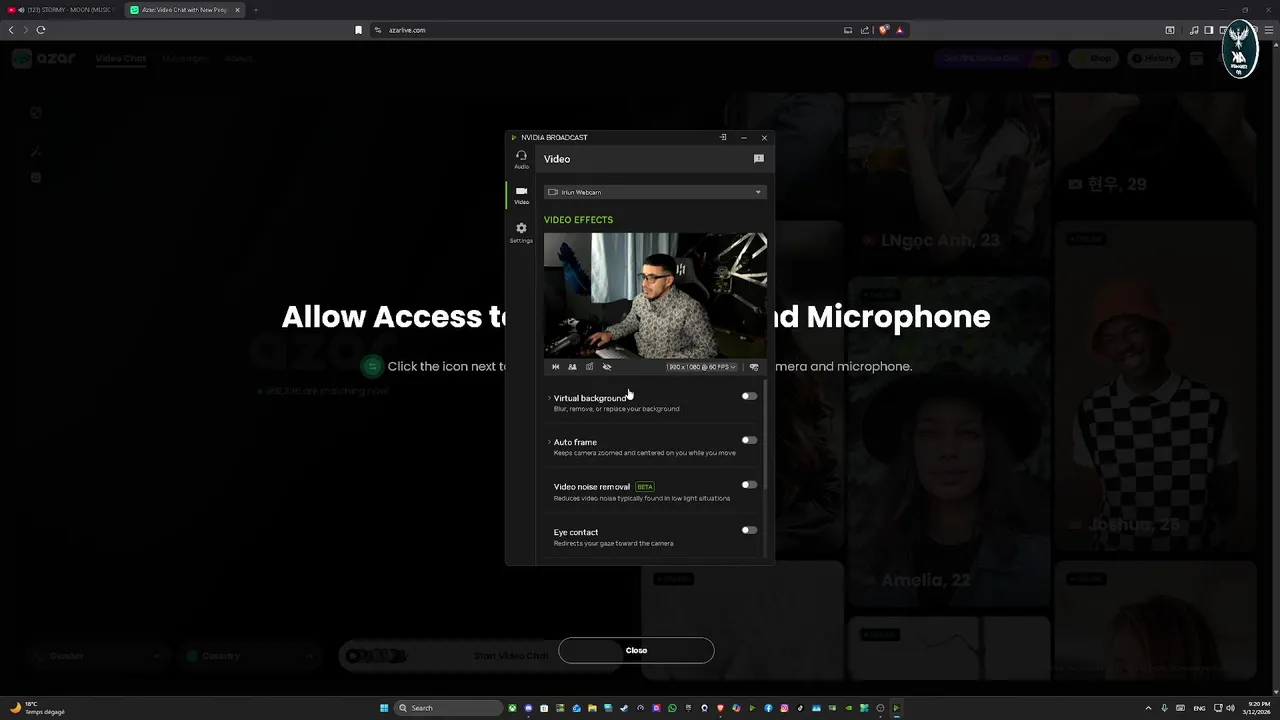Click the exit arrow icon in NVIDIA Broadcast title bar
The image size is (1280, 720).
point(723,137)
